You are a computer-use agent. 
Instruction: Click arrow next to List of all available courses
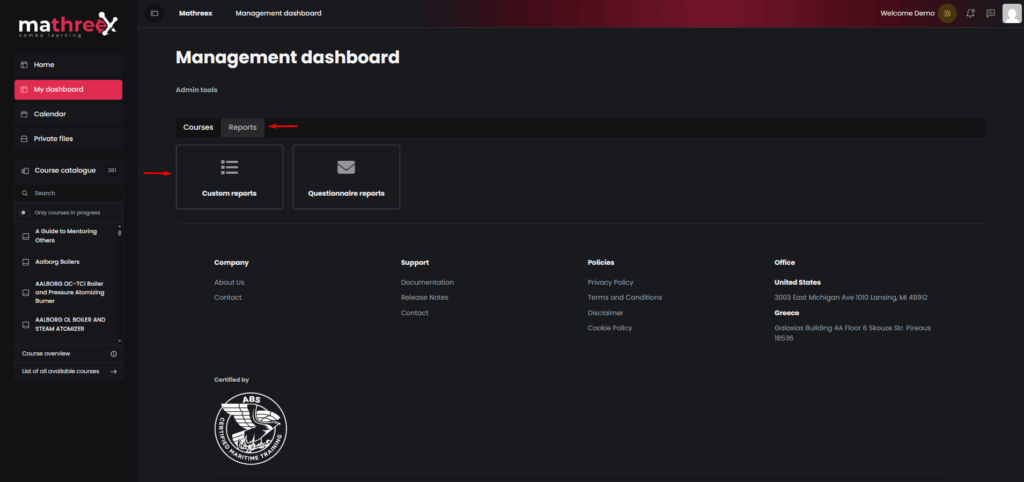(114, 372)
